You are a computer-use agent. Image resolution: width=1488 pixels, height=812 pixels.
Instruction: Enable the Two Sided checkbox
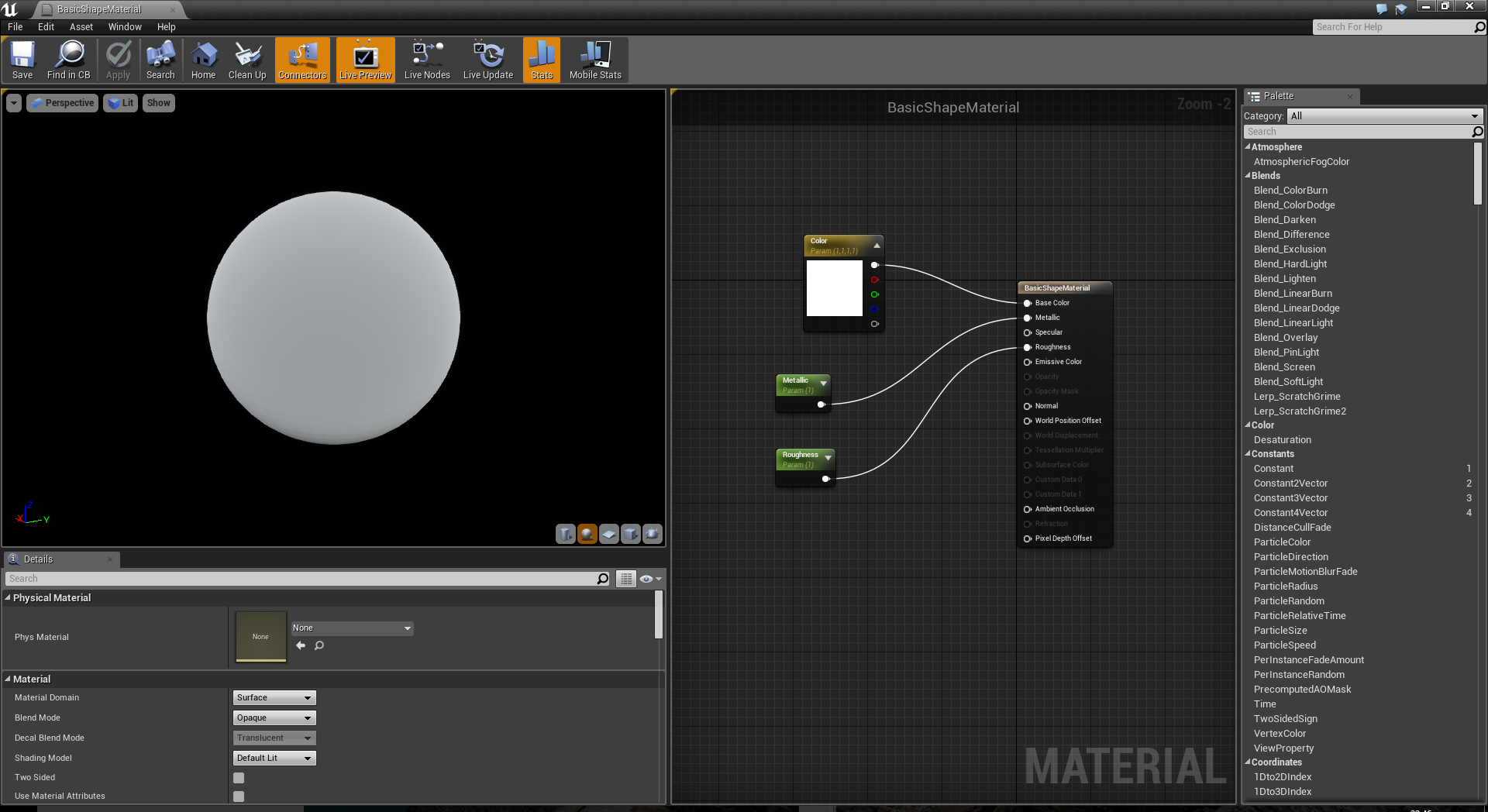[239, 778]
